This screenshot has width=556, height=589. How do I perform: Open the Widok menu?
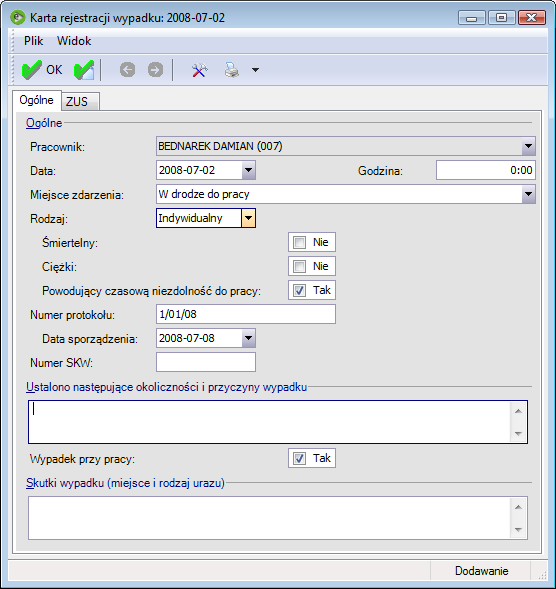pos(74,41)
